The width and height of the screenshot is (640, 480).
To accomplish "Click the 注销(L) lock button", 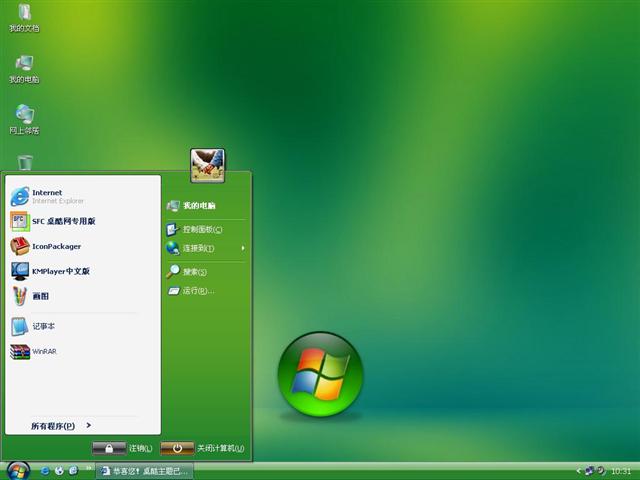I will [x=109, y=448].
